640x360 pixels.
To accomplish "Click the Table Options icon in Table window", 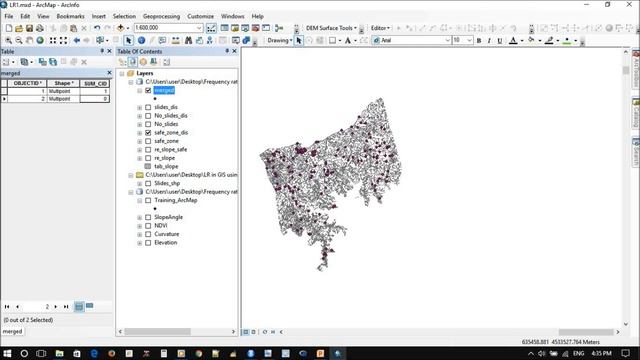I will [x=6, y=62].
